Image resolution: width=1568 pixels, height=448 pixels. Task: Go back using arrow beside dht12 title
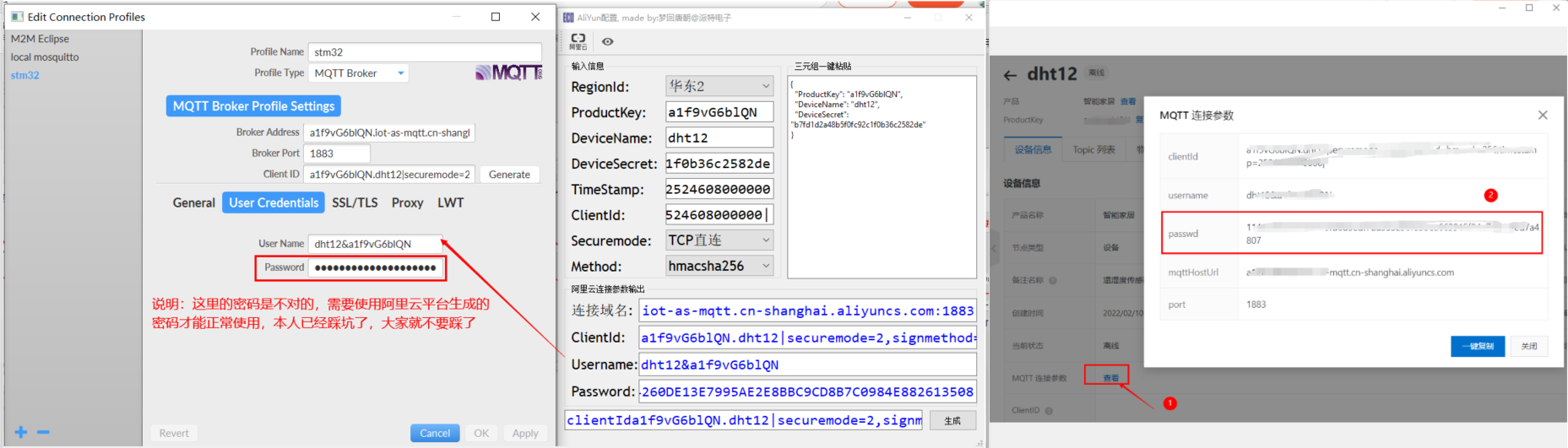[1010, 75]
